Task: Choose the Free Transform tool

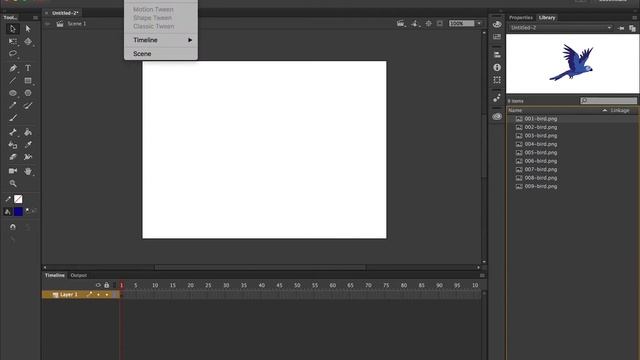Action: (13, 42)
